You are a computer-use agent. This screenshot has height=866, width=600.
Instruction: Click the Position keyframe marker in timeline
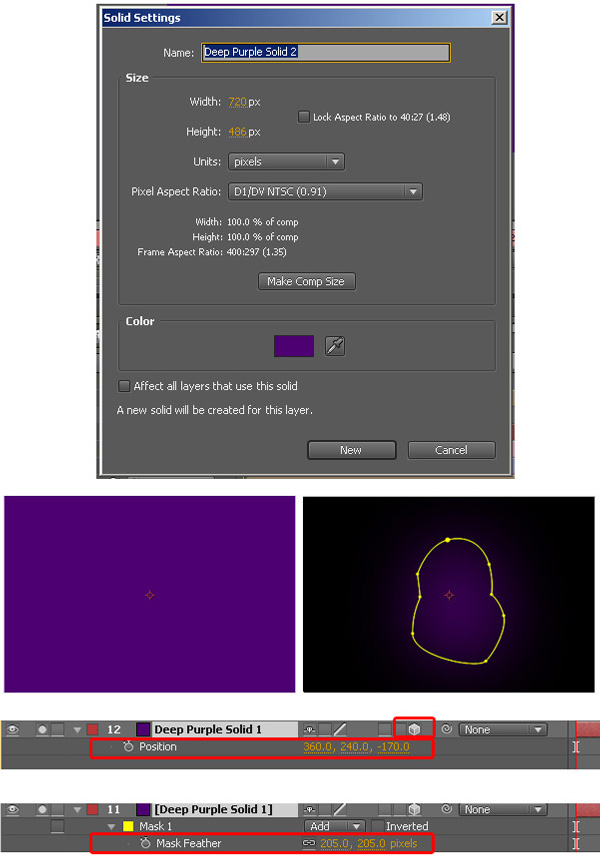click(x=576, y=747)
